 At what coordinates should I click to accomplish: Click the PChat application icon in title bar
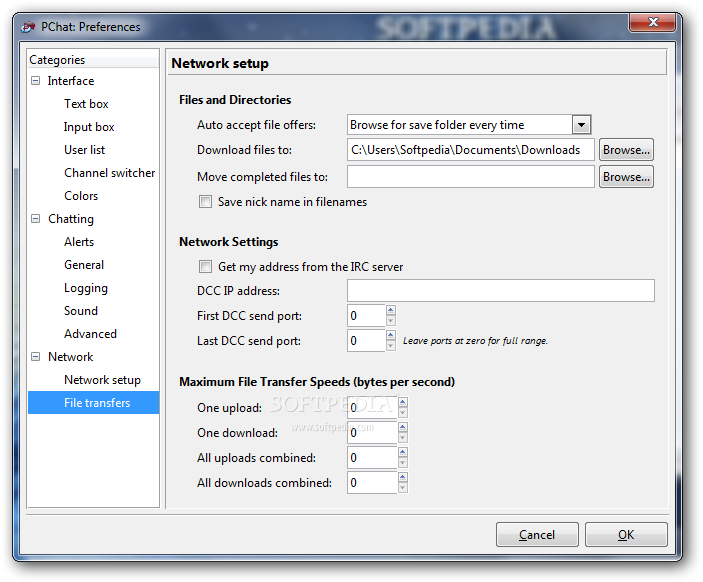(28, 27)
